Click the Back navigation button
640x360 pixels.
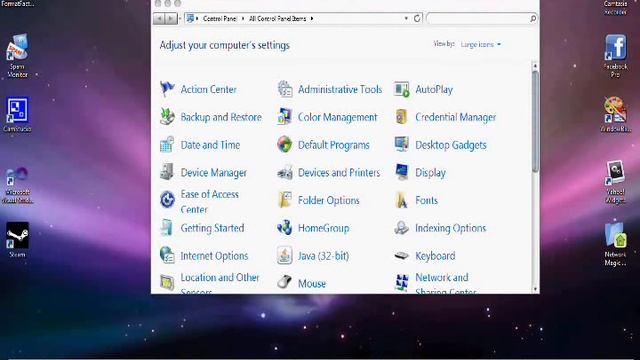tap(159, 18)
